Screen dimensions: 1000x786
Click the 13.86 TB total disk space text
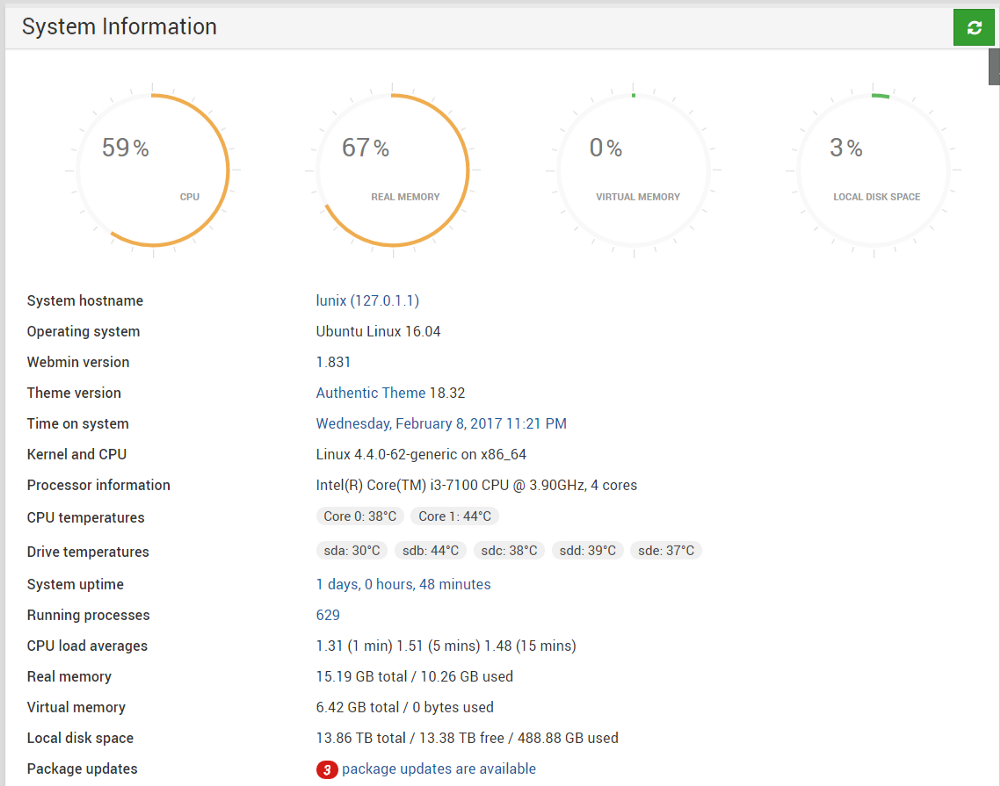tap(467, 738)
